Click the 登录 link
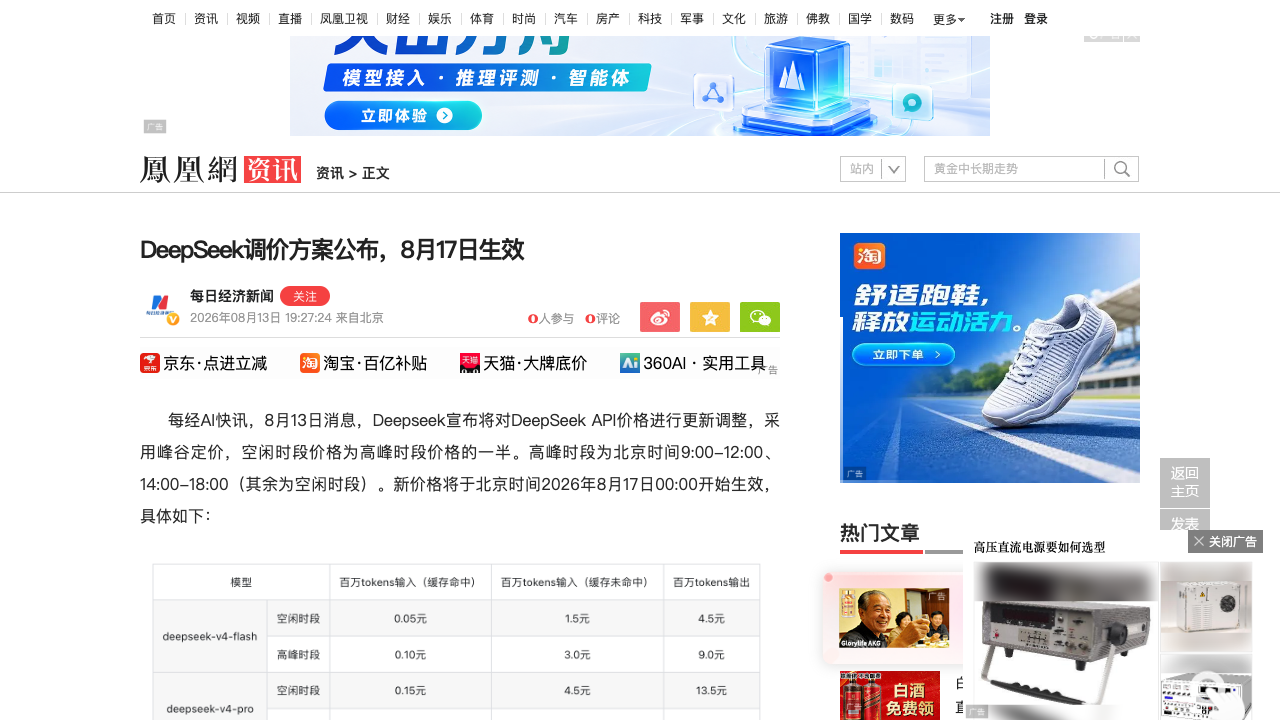Image resolution: width=1280 pixels, height=720 pixels. (1036, 19)
